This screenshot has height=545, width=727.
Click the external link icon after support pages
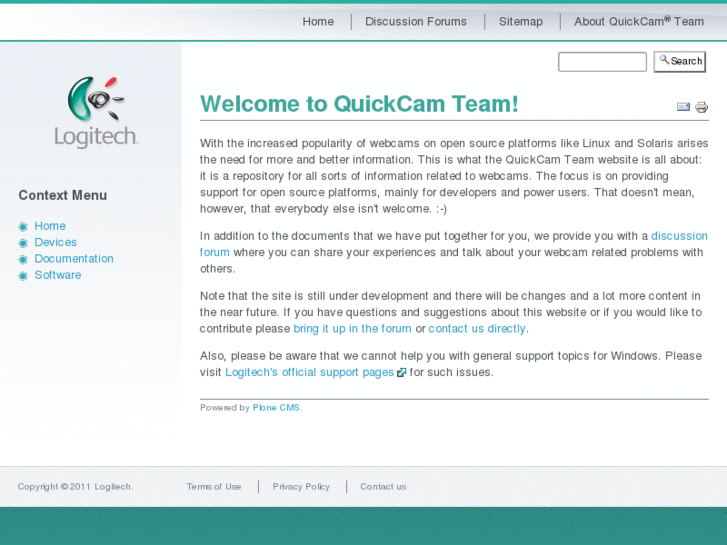[x=402, y=372]
